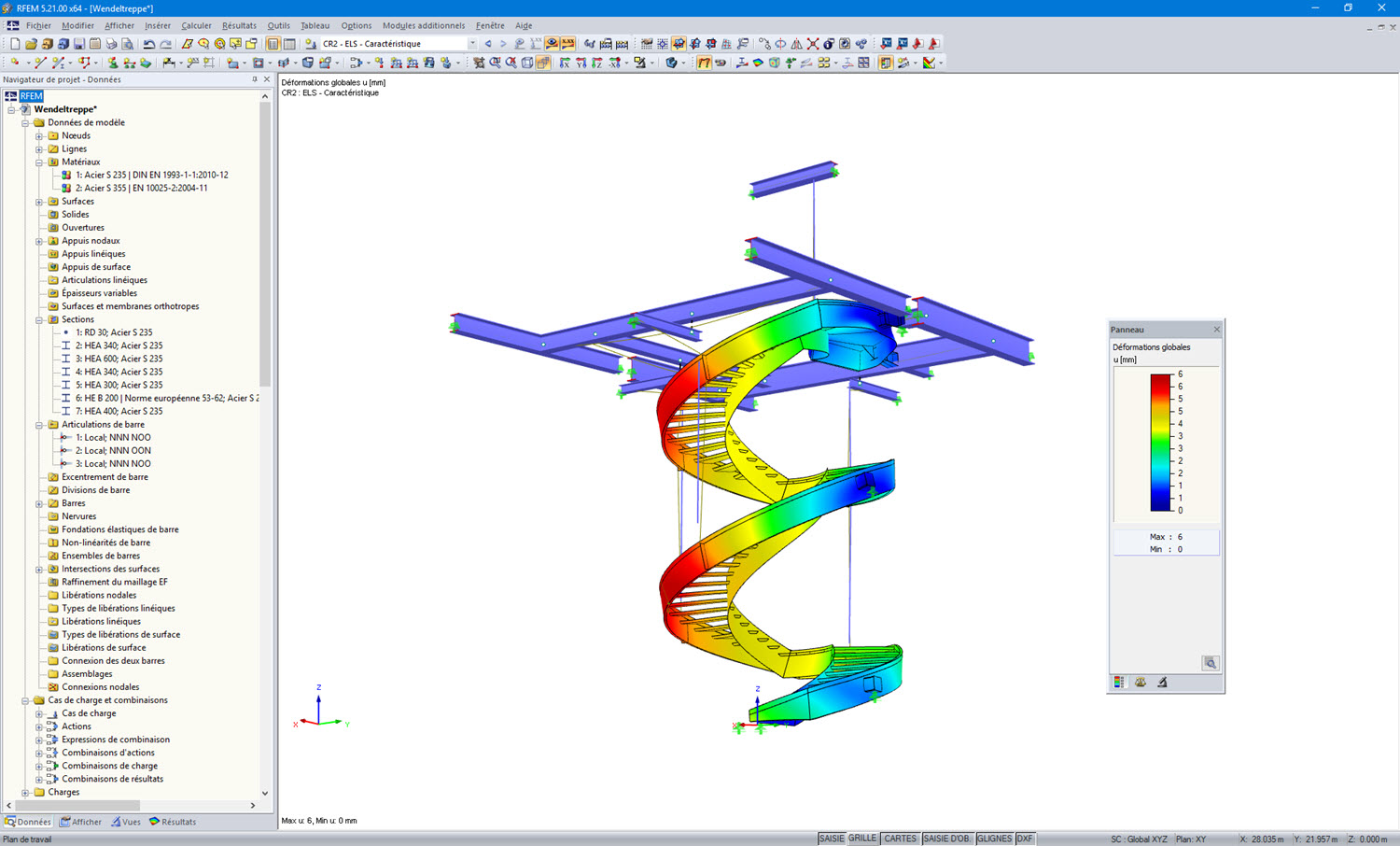Activate the zoom magnifier toolbar icon
The image size is (1400, 846).
pos(494,63)
